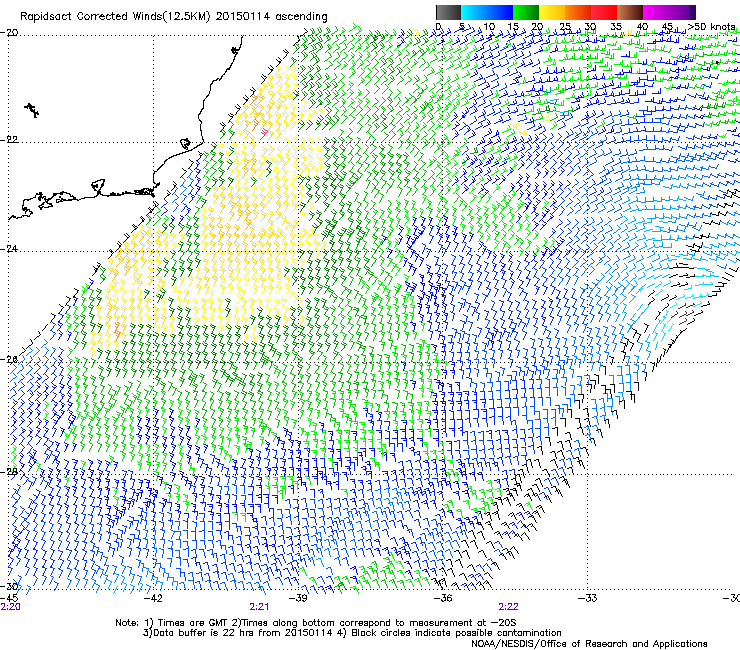Click the 'NOAA/NESDIS/Office of Research and Applications' credit
Image resolution: width=740 pixels, height=650 pixels.
tap(589, 644)
